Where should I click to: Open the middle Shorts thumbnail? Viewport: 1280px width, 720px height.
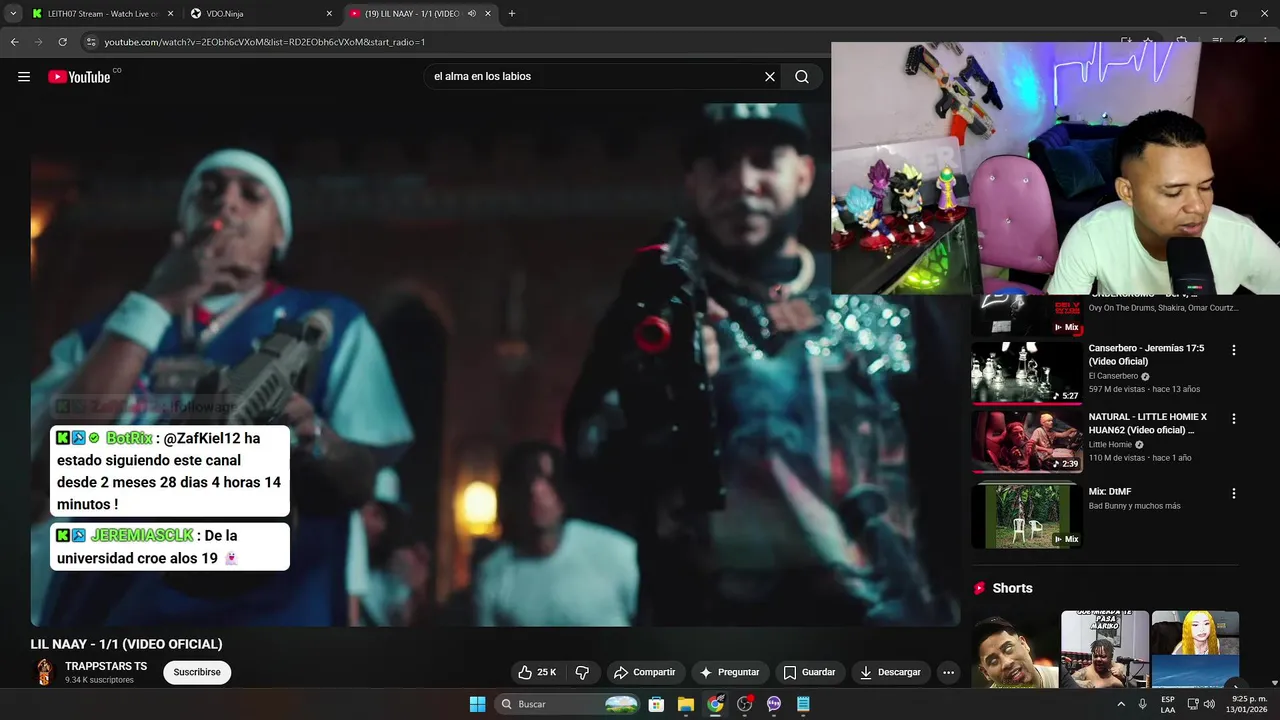click(1105, 649)
